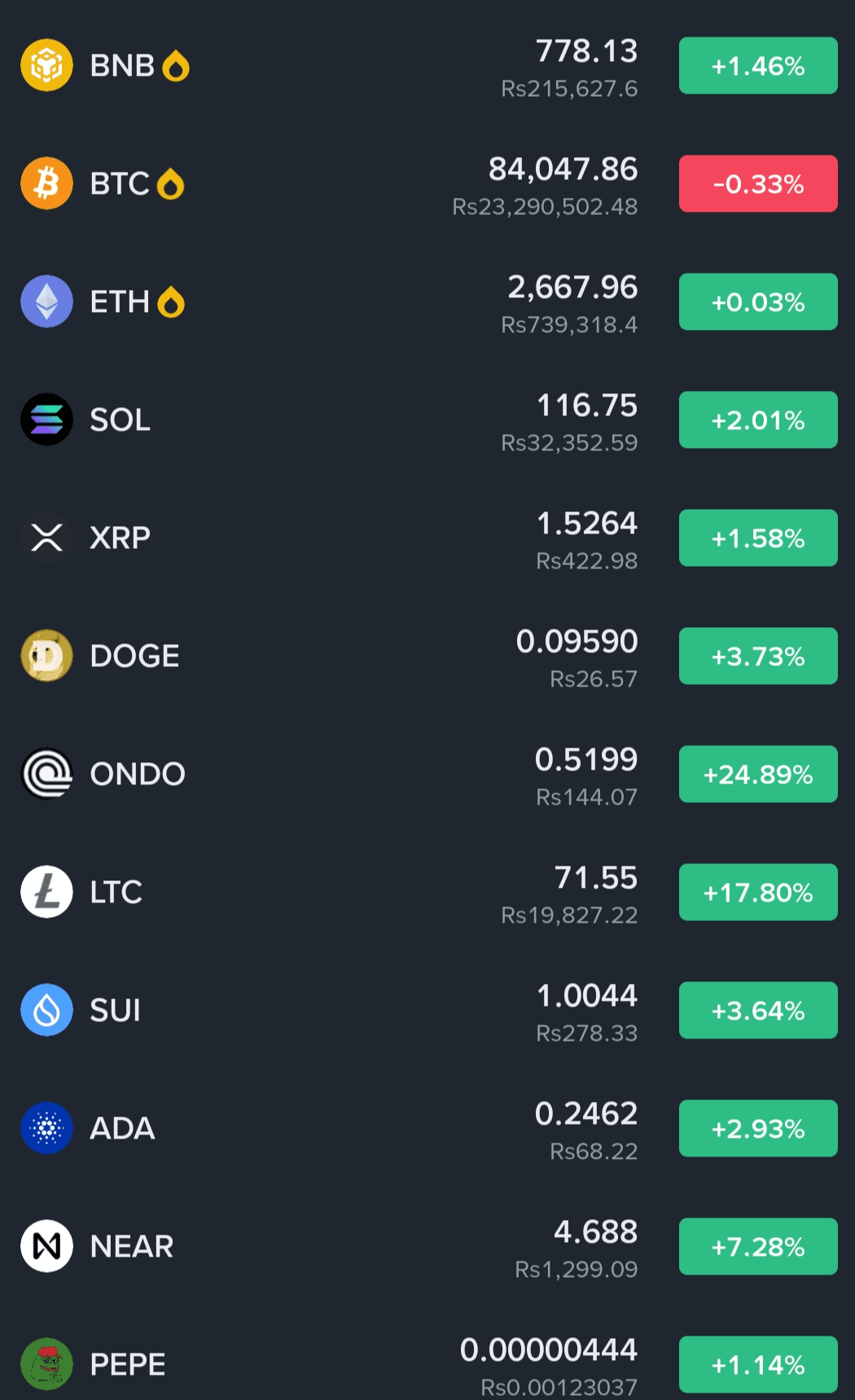Tap the Cardano ADA logo icon

click(x=46, y=1128)
